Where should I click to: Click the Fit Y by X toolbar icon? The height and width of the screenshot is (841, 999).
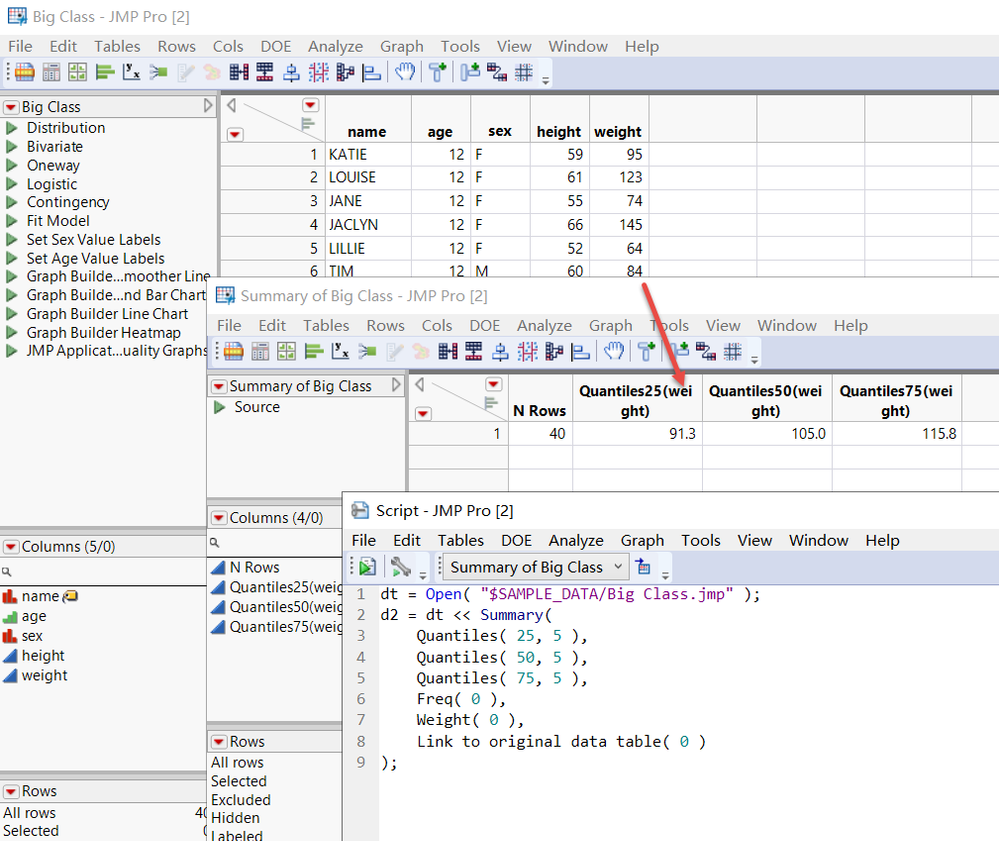tap(132, 72)
